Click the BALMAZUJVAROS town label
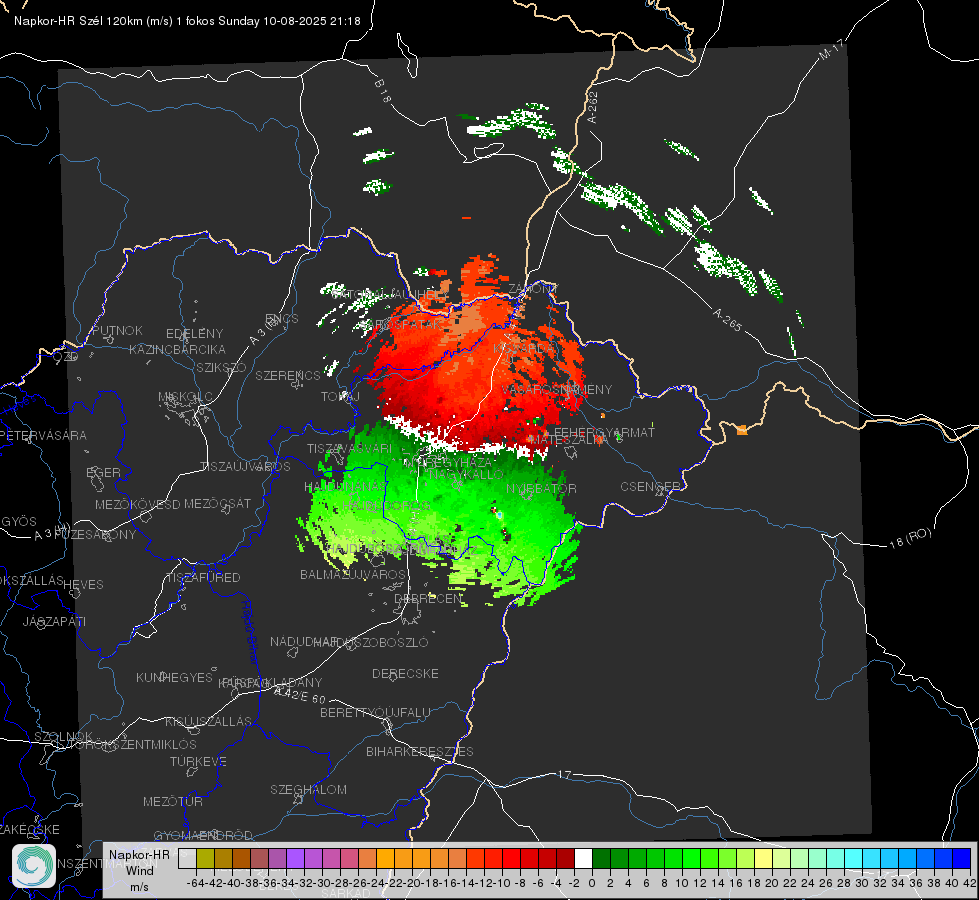979x900 pixels. pos(353,574)
